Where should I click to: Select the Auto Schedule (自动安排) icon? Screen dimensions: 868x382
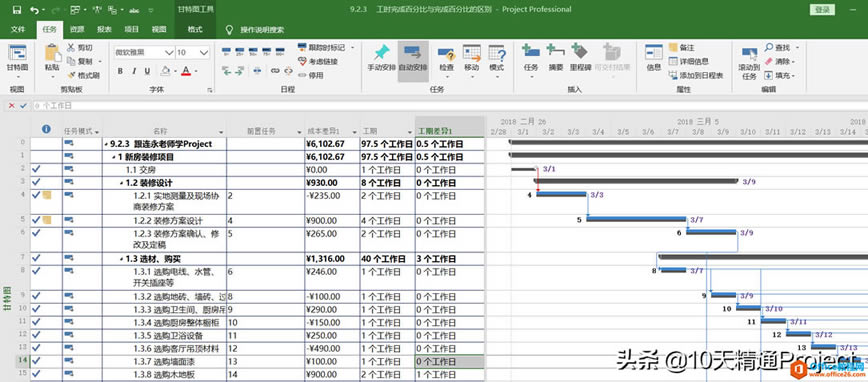click(x=413, y=53)
